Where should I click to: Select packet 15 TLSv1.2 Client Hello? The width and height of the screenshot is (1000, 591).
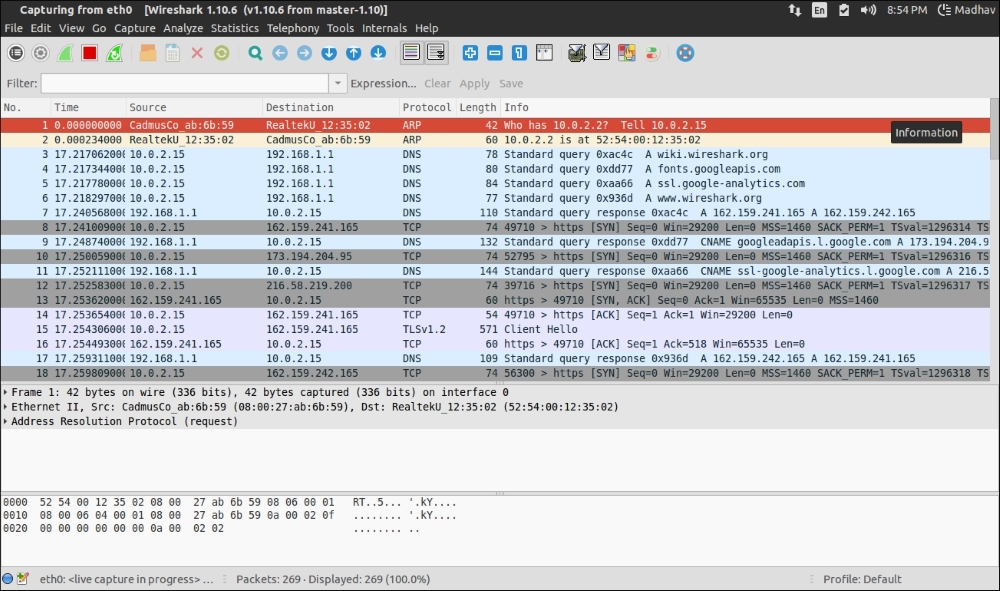[496, 329]
